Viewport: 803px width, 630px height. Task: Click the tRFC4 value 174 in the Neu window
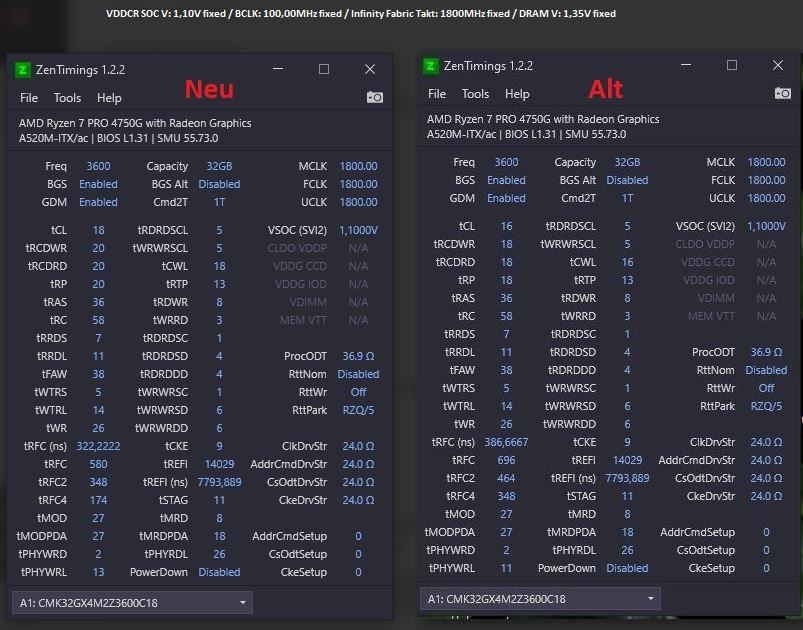[98, 500]
